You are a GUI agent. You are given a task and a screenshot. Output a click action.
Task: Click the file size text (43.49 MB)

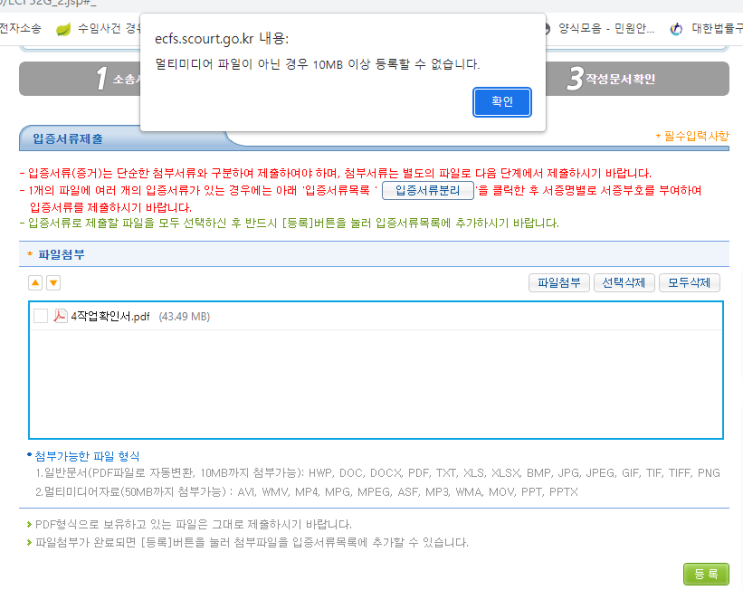pos(184,317)
